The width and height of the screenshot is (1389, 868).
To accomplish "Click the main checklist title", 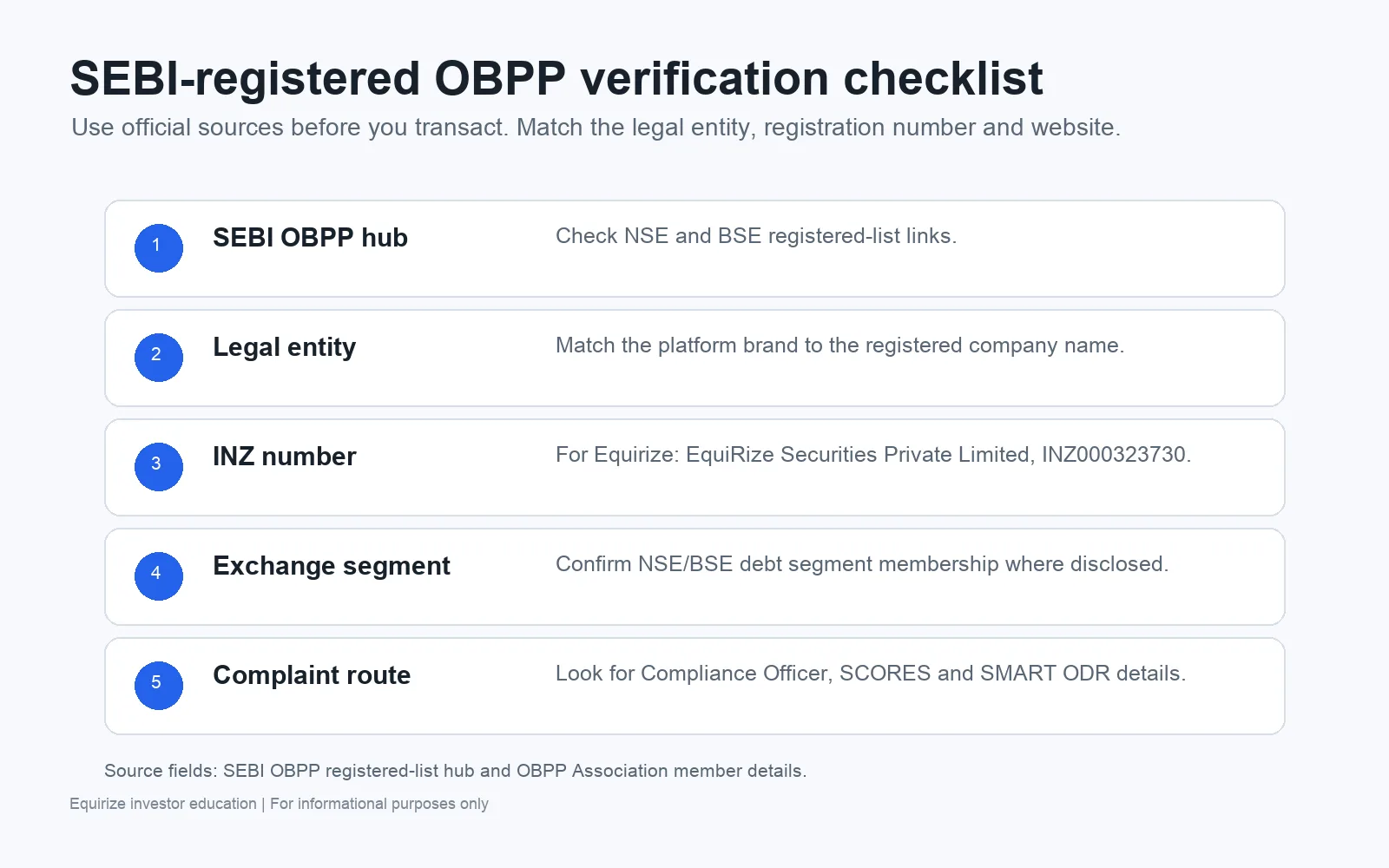I will tap(556, 79).
